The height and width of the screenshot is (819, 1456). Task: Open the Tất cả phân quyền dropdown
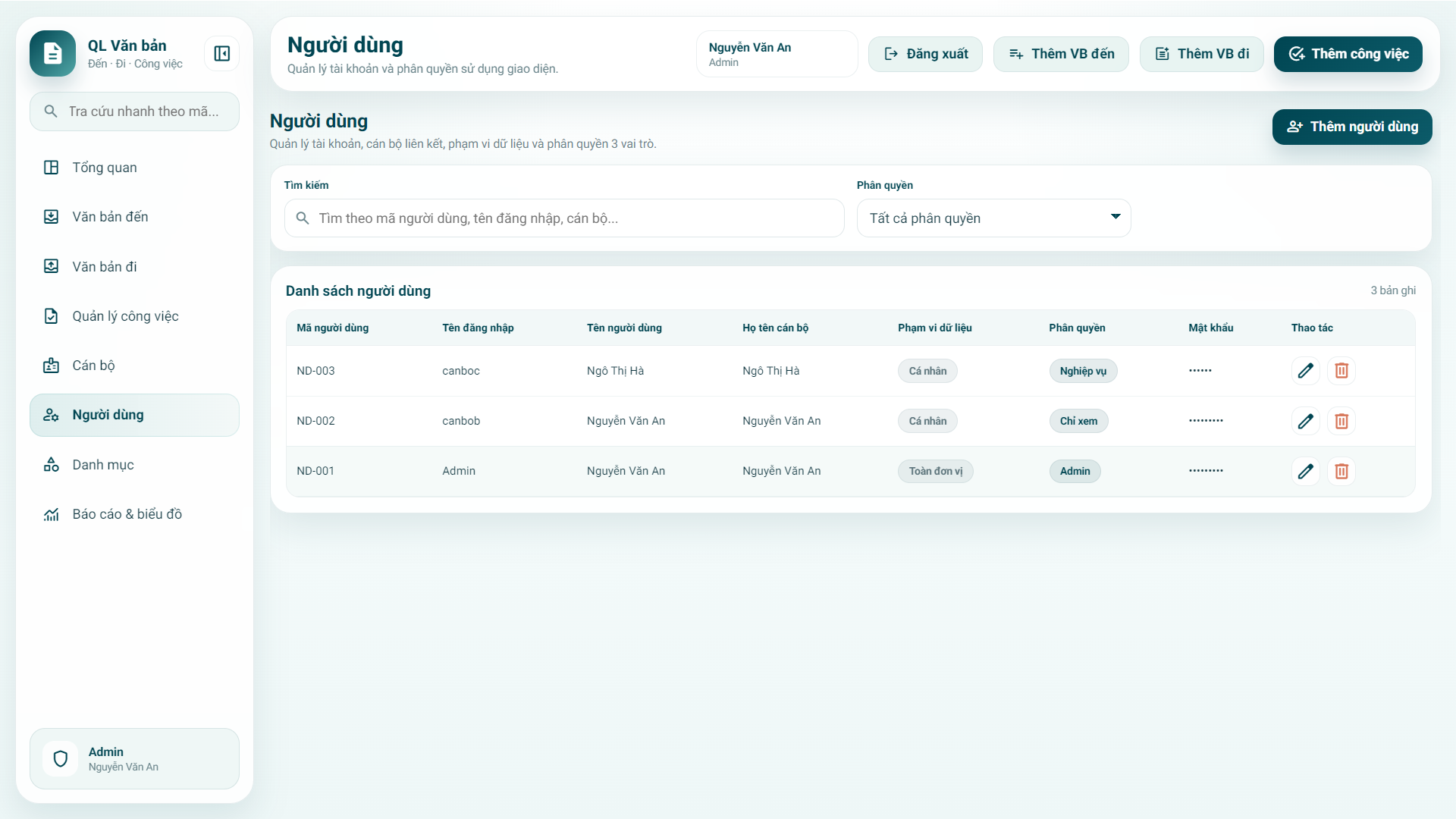[993, 218]
